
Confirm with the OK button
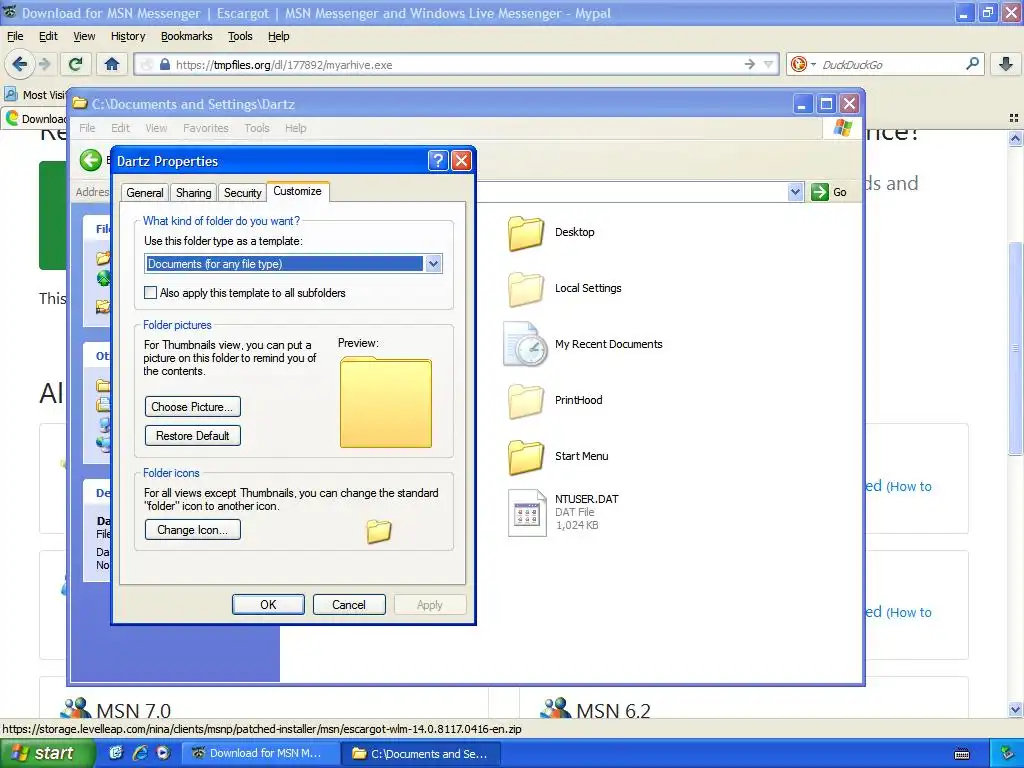click(x=268, y=605)
